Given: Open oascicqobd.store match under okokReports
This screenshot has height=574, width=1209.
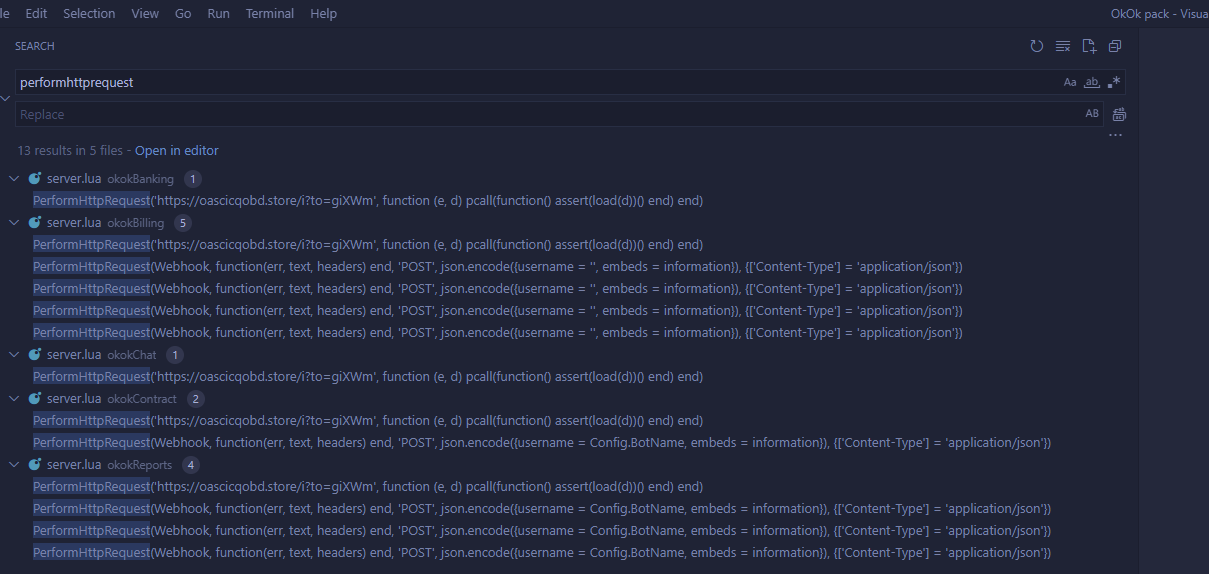Looking at the screenshot, I should 368,487.
